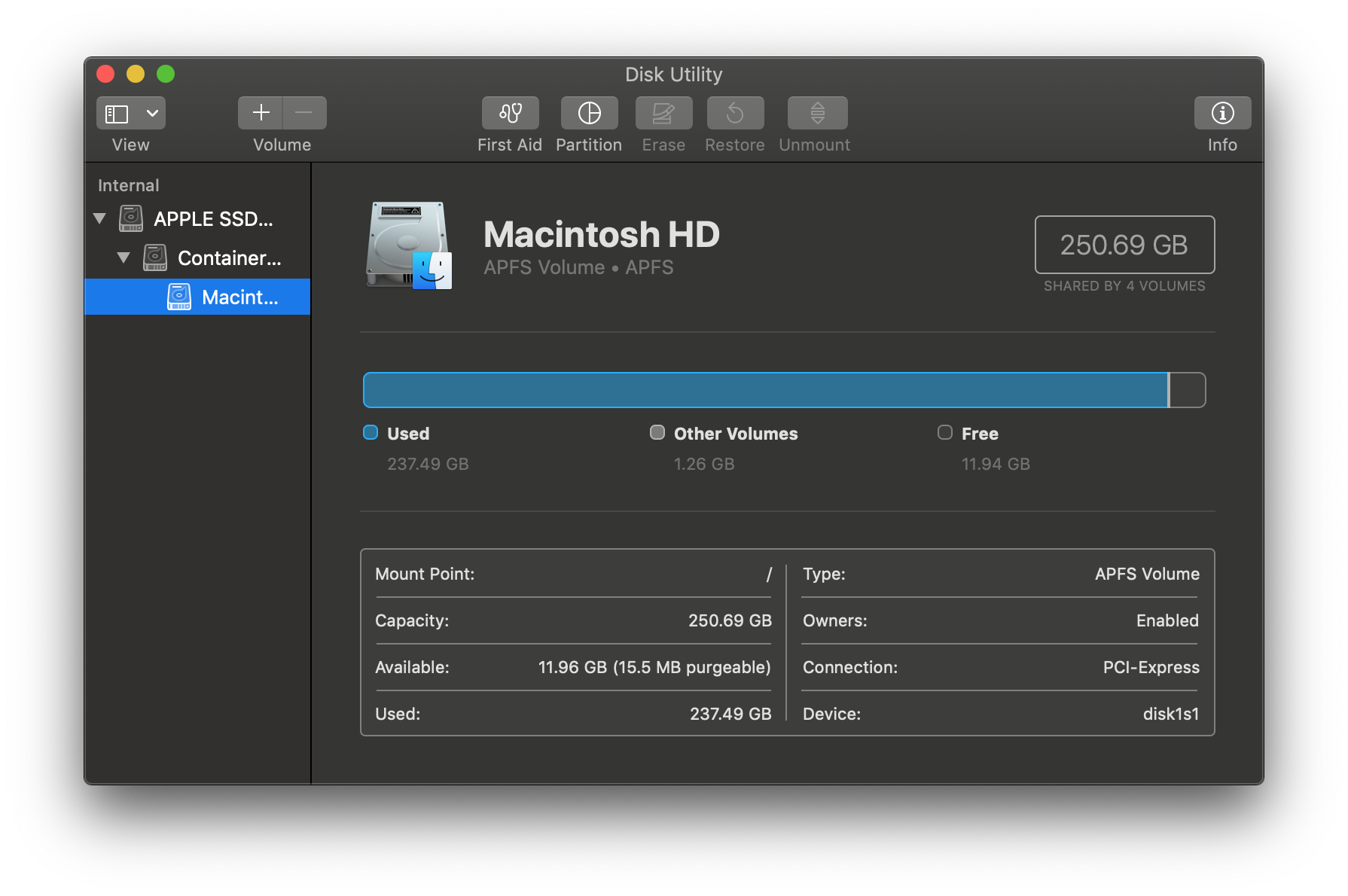1348x896 pixels.
Task: Click the 250.69 GB capacity box
Action: (1124, 245)
